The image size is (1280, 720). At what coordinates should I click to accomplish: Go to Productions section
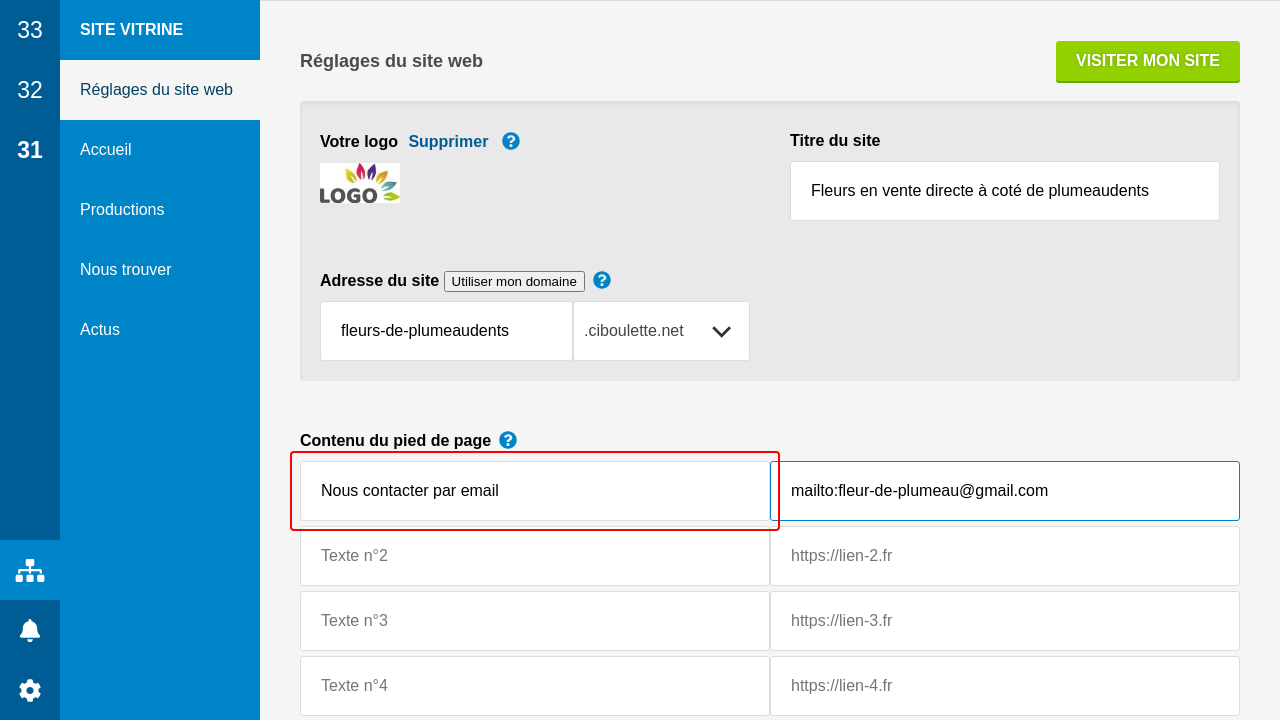122,210
